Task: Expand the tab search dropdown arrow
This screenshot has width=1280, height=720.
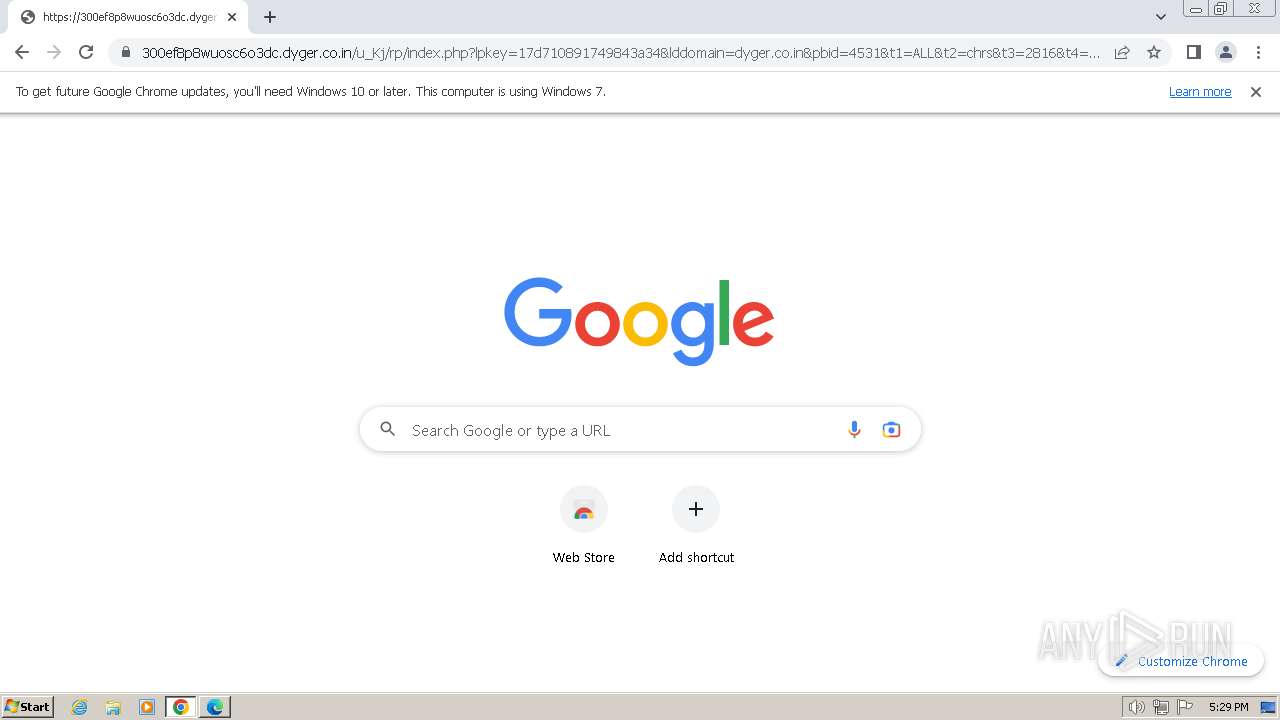Action: pyautogui.click(x=1161, y=17)
